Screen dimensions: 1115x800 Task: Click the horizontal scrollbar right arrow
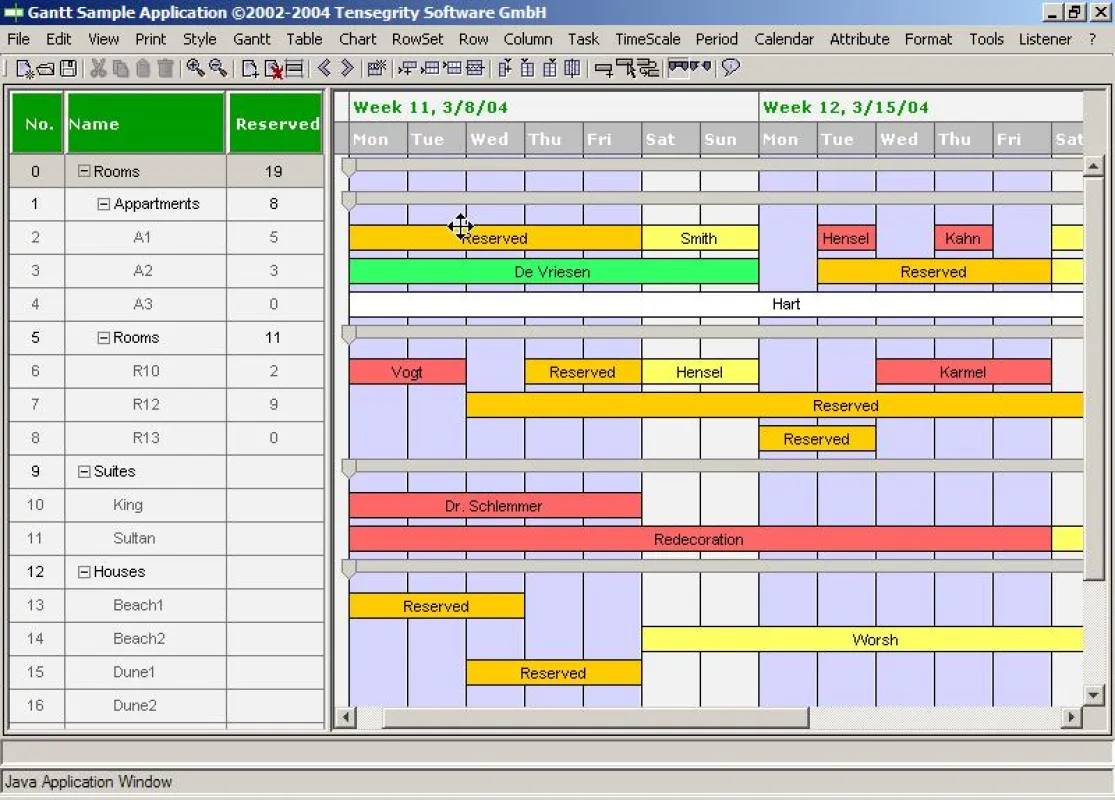[x=1071, y=717]
